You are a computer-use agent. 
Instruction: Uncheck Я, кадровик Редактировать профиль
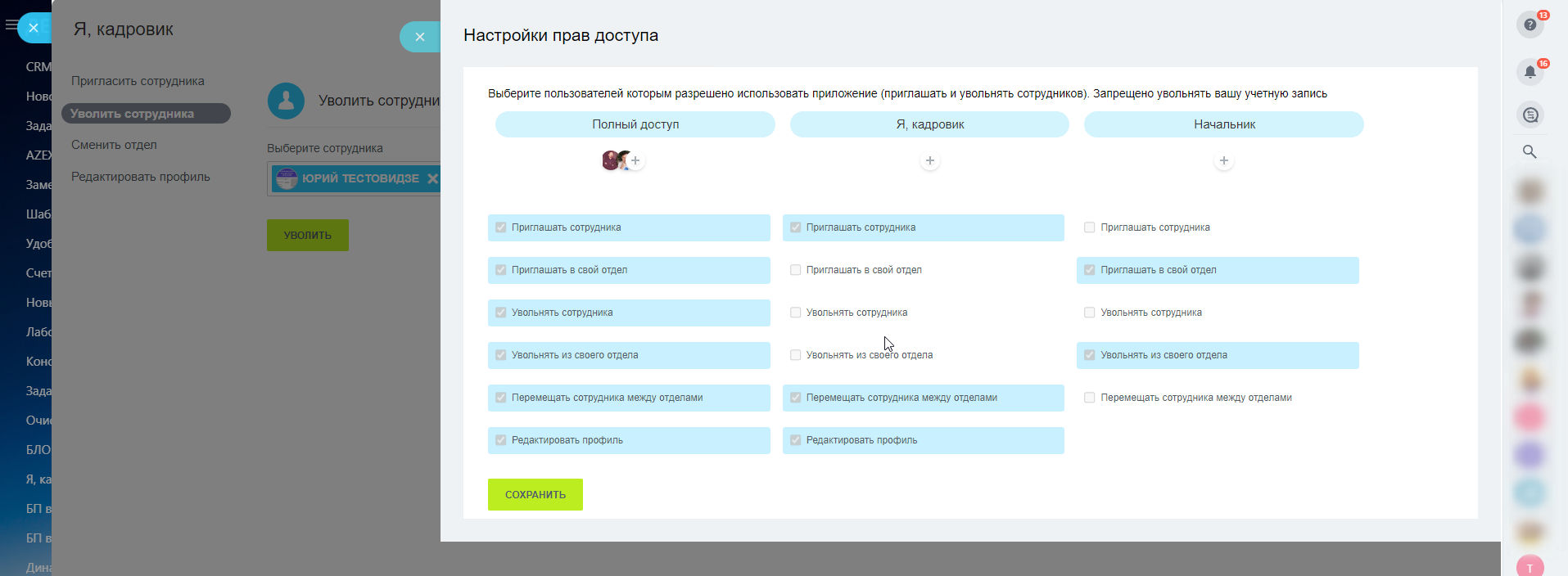795,440
